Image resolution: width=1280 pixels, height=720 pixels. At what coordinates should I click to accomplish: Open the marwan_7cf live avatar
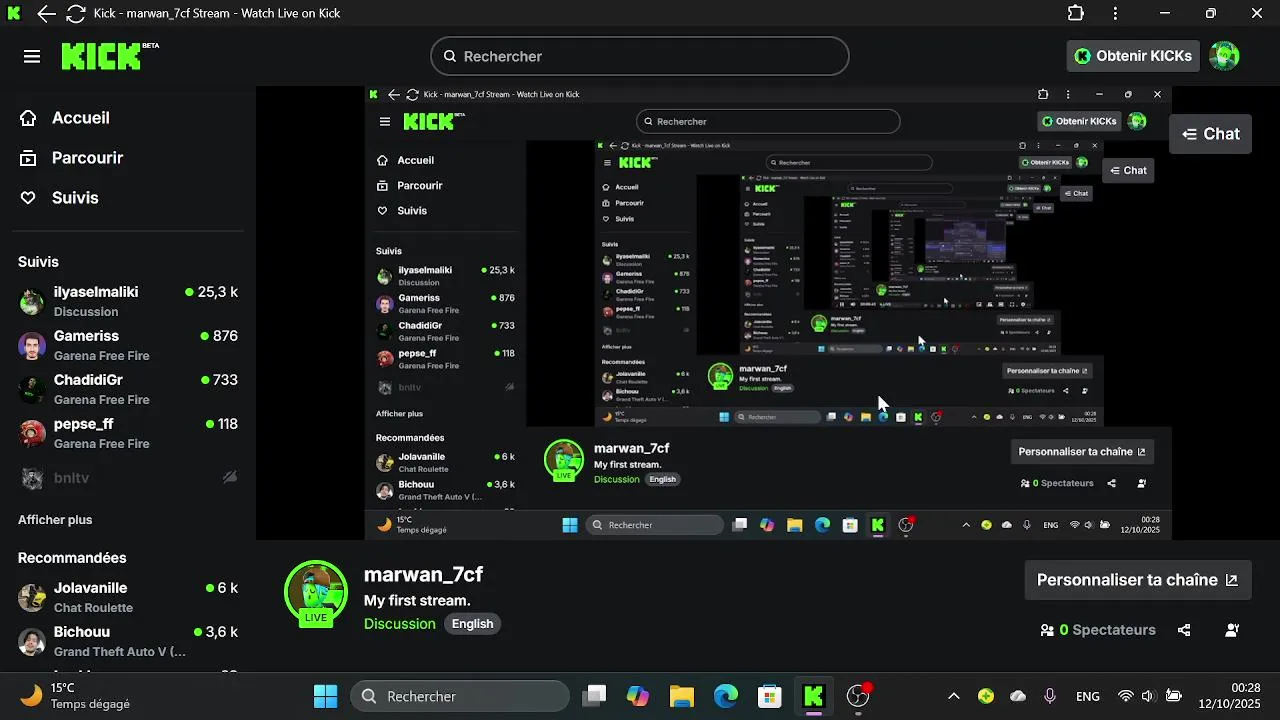coord(316,593)
